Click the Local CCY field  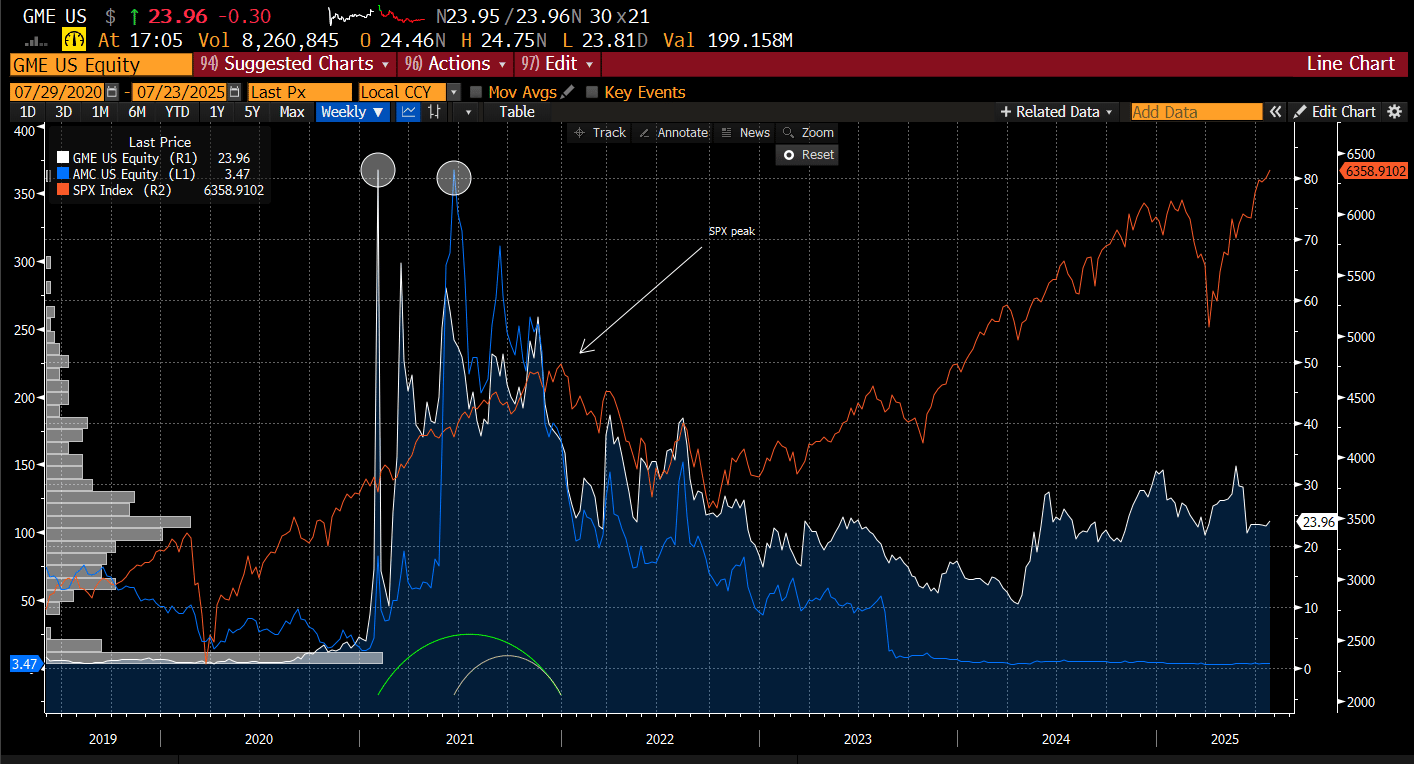click(402, 92)
